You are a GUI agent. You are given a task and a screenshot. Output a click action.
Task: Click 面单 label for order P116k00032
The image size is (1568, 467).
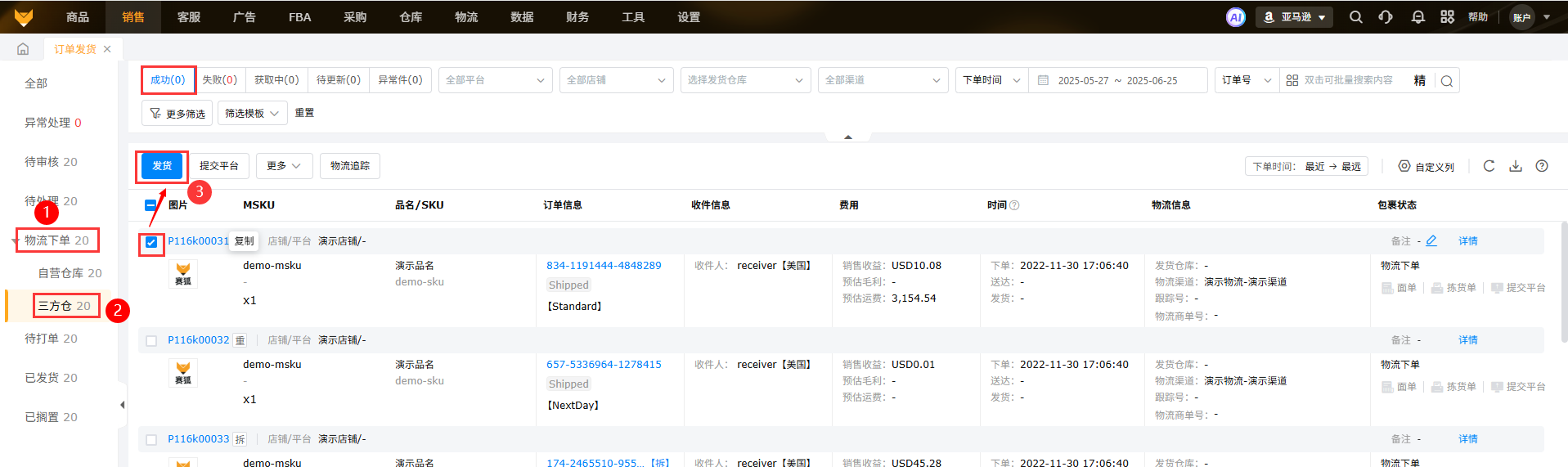coord(1399,387)
